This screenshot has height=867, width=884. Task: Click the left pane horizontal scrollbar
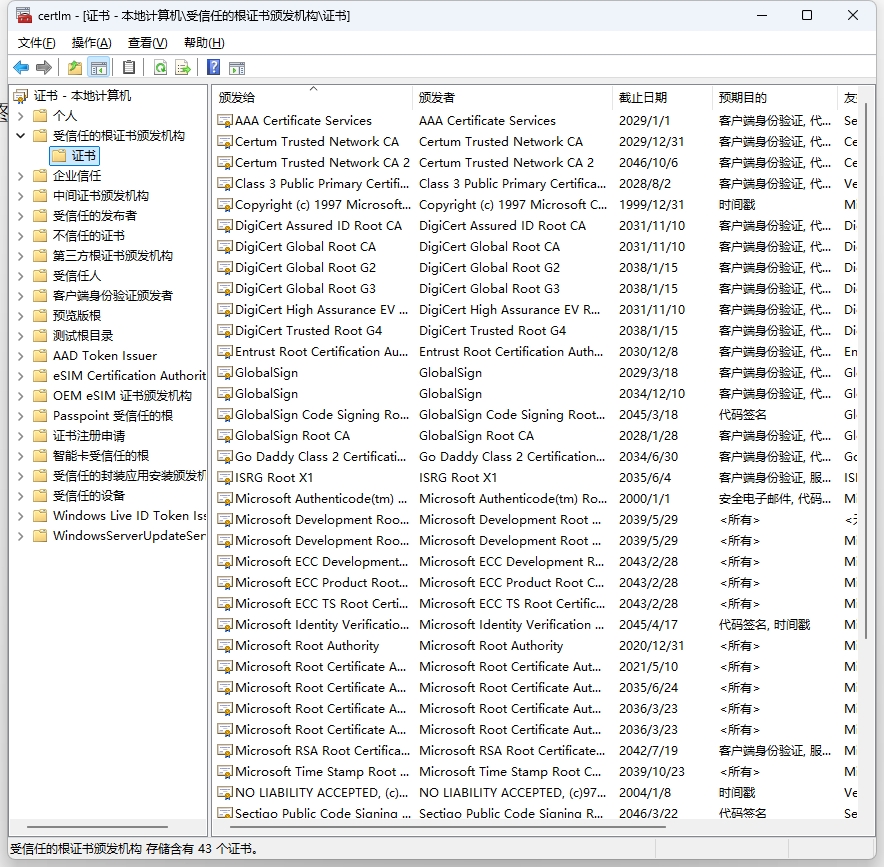click(x=98, y=827)
